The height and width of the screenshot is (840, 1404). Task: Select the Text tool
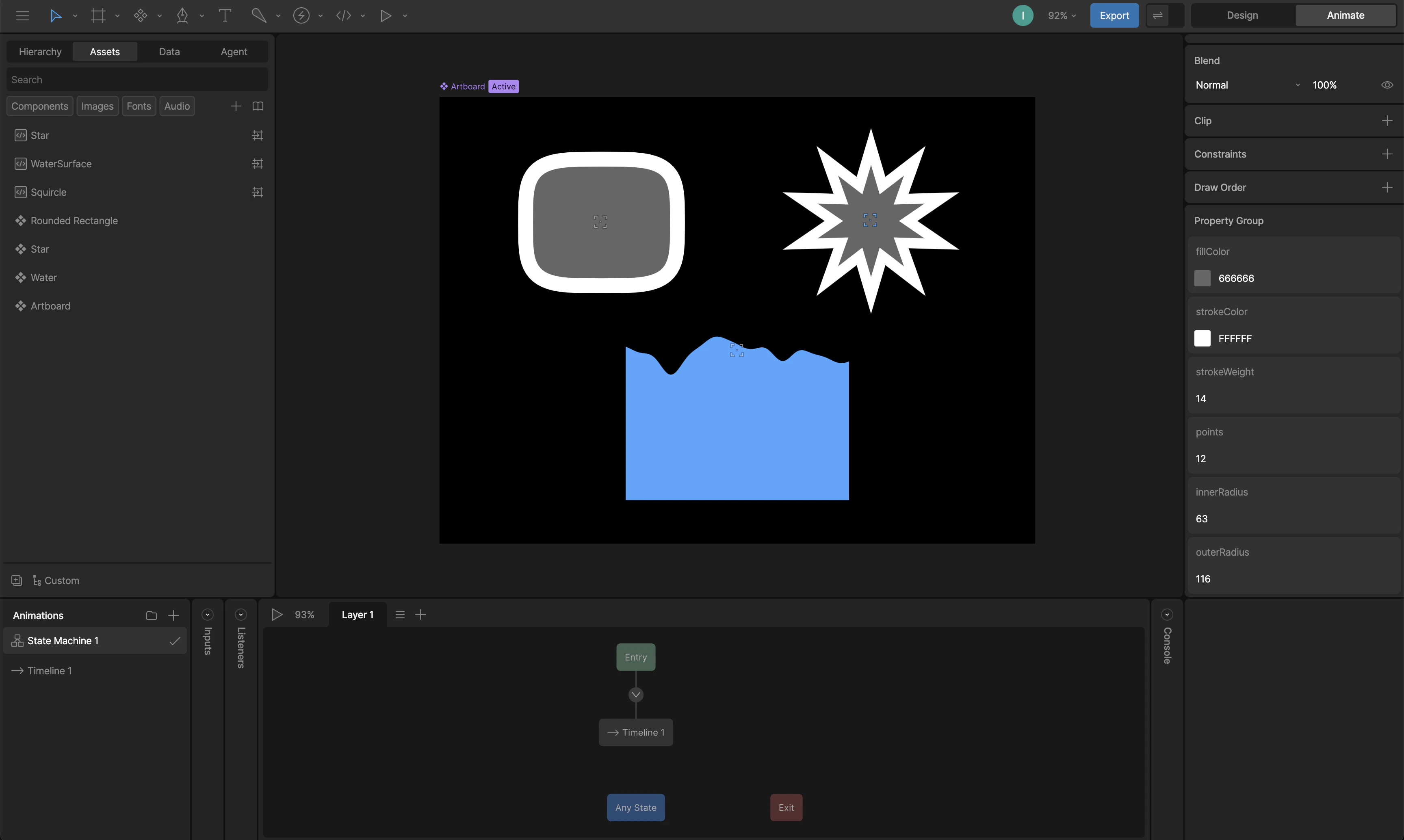pos(225,15)
